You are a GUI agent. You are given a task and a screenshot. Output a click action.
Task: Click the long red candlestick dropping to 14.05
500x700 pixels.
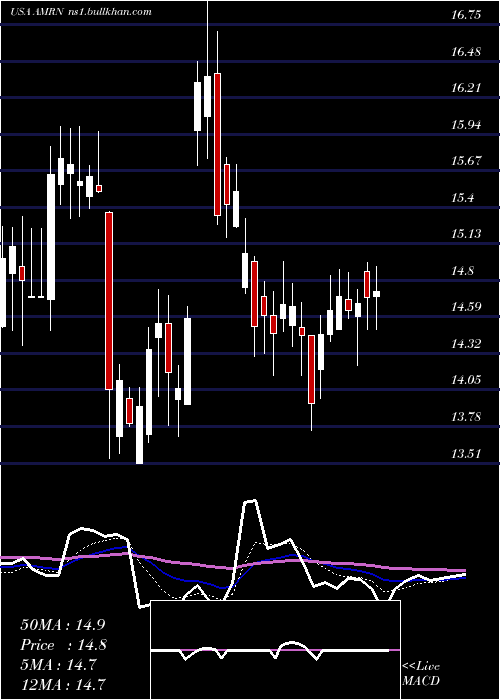109,301
